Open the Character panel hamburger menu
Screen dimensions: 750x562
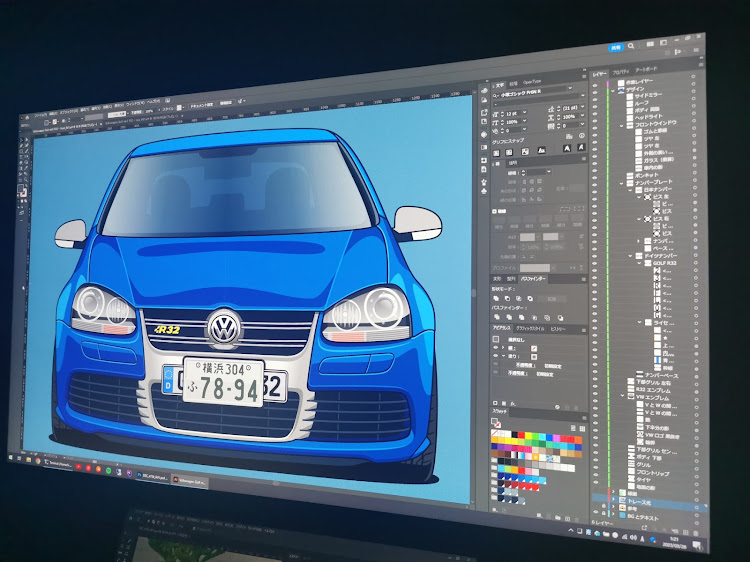584,77
